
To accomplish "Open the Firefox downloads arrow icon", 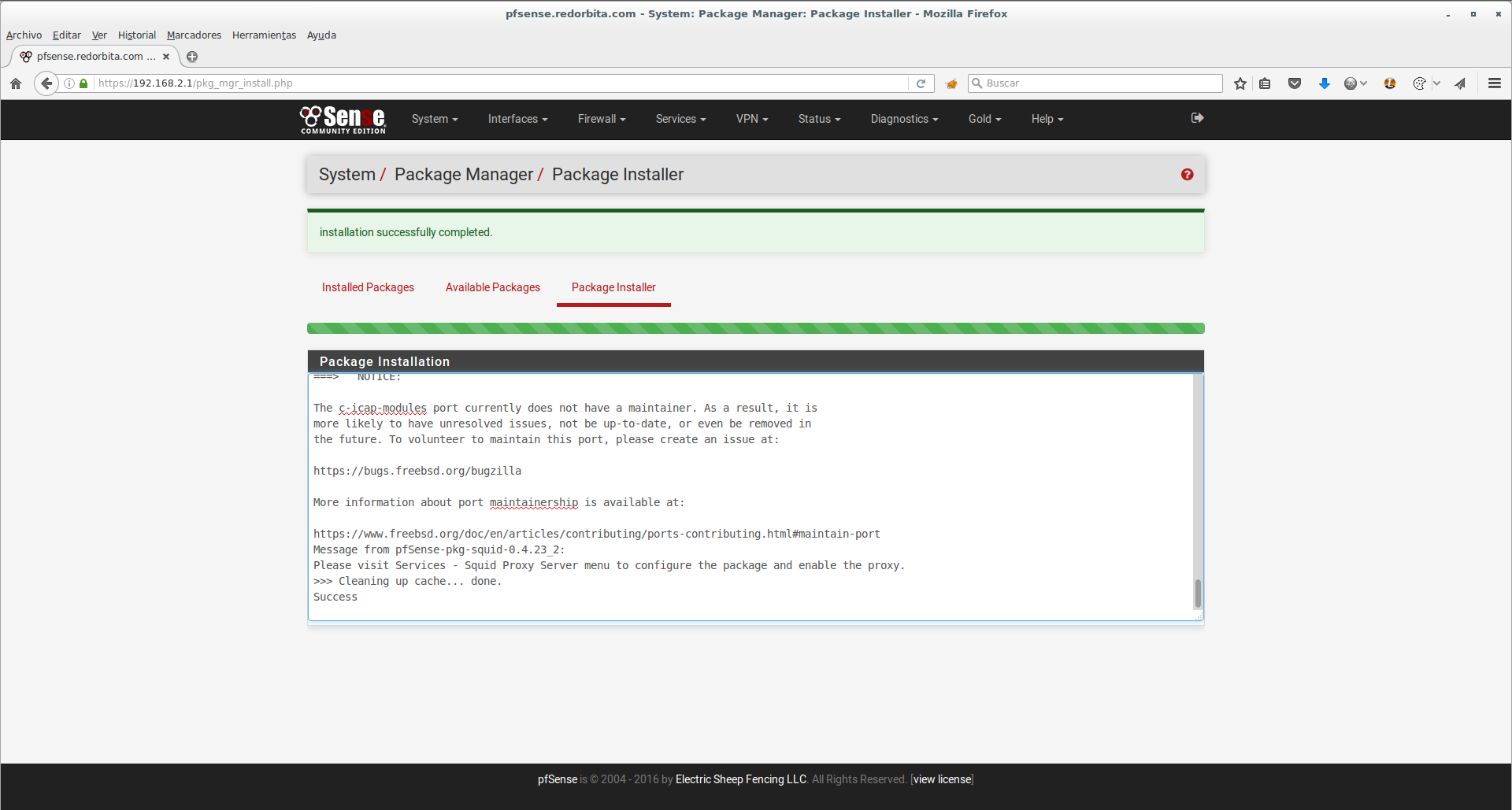I will tap(1325, 83).
